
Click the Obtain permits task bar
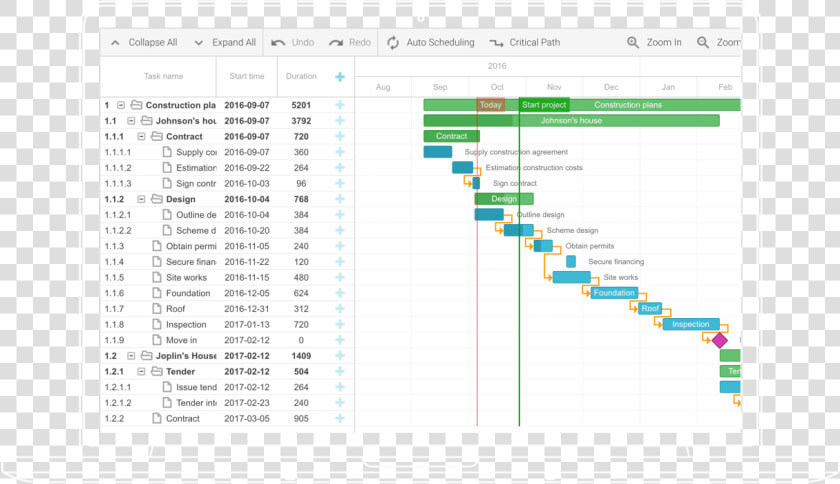(543, 246)
